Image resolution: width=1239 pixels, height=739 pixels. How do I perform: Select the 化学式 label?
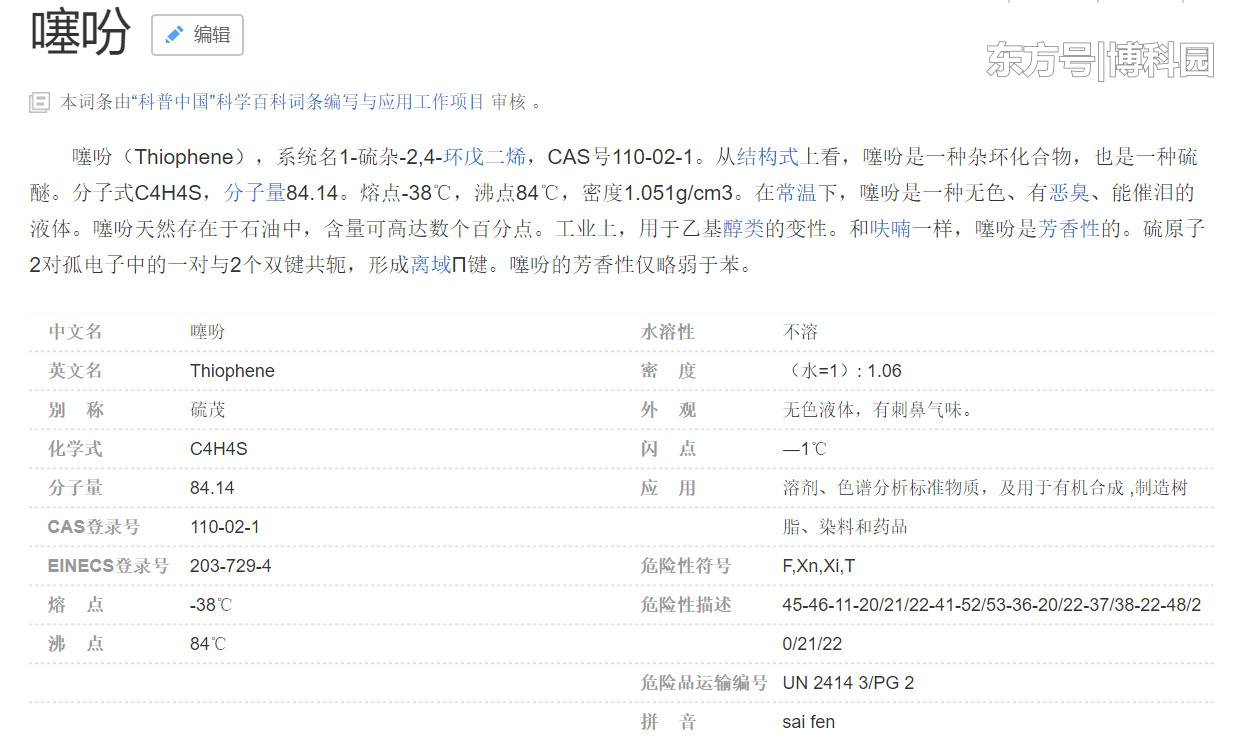pos(75,449)
